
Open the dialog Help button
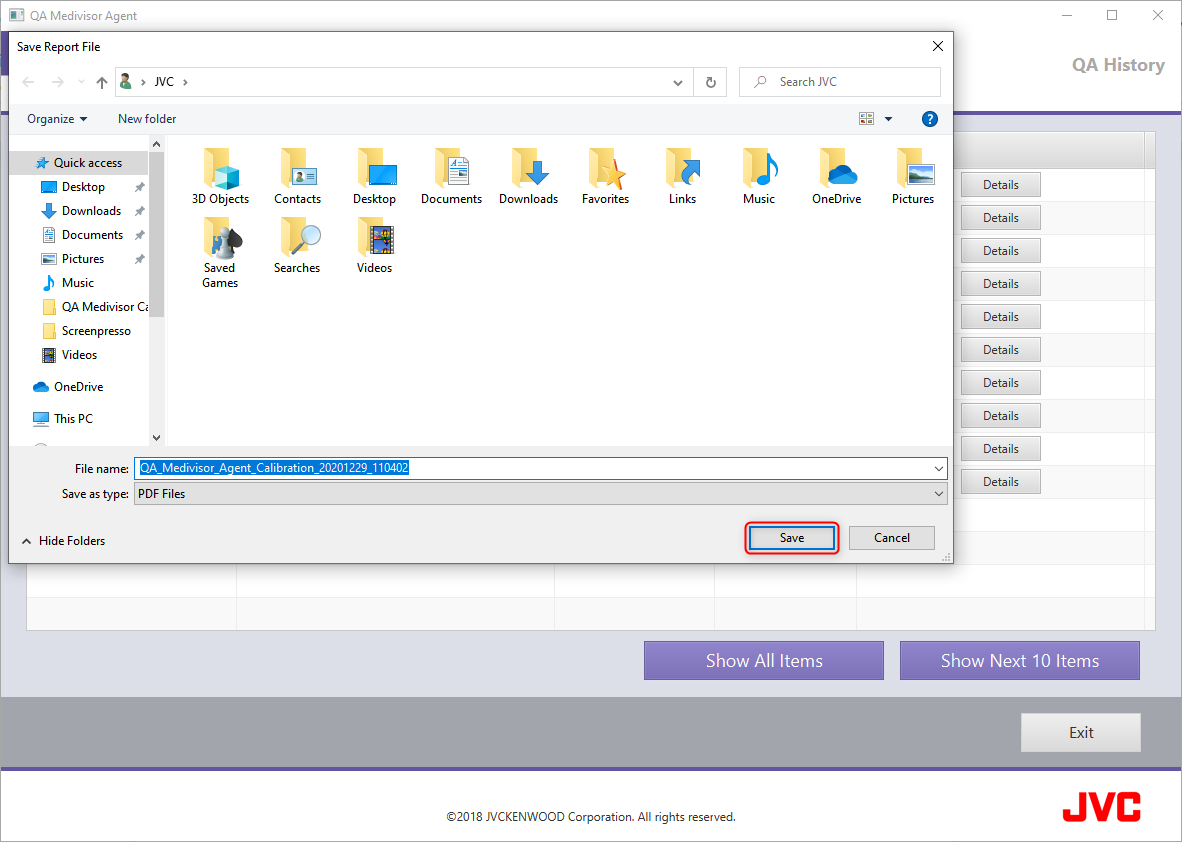click(x=929, y=119)
